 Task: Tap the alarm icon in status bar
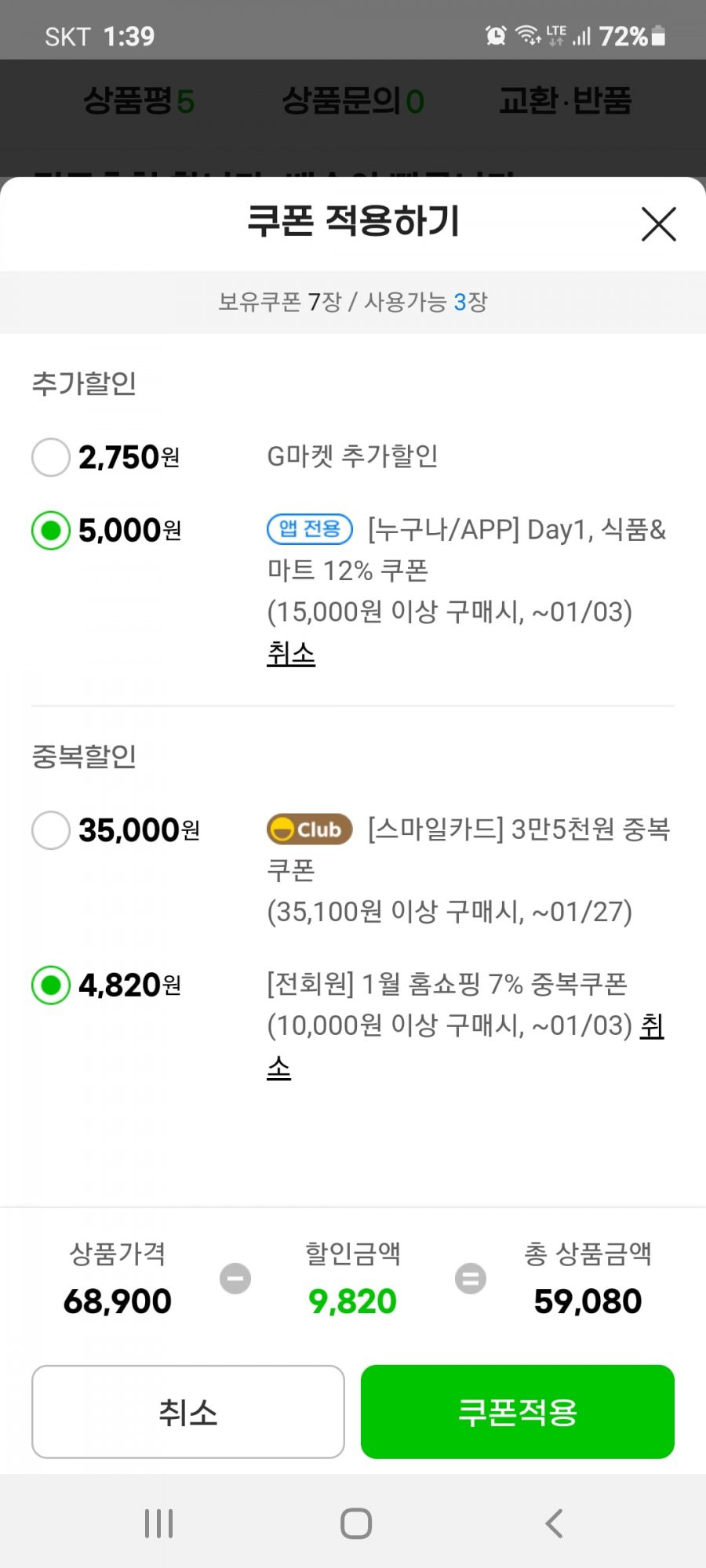click(x=496, y=35)
